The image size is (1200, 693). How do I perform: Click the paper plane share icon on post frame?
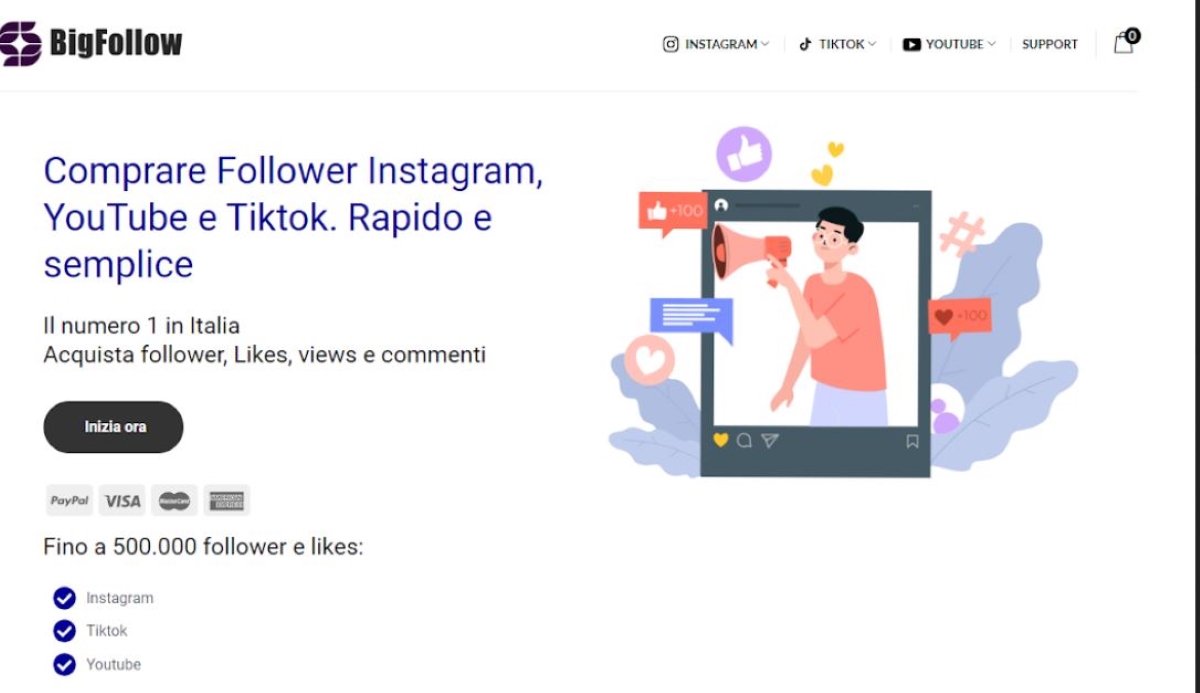click(769, 440)
